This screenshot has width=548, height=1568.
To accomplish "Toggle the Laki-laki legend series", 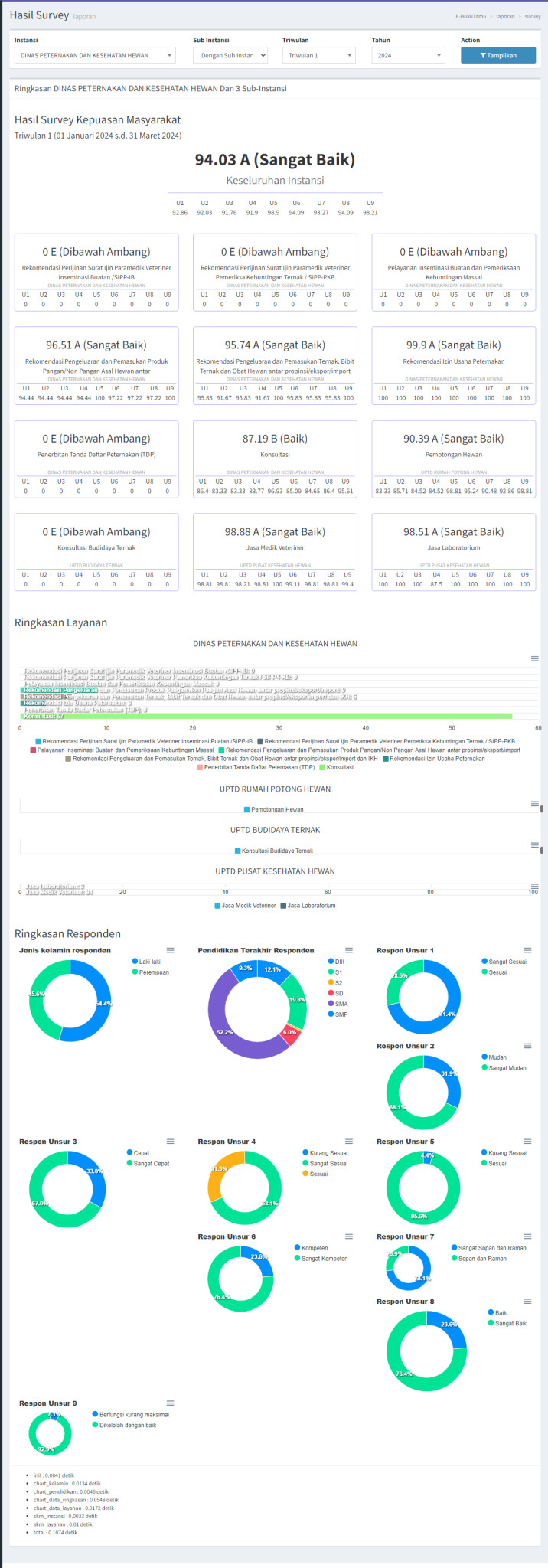I will point(149,962).
